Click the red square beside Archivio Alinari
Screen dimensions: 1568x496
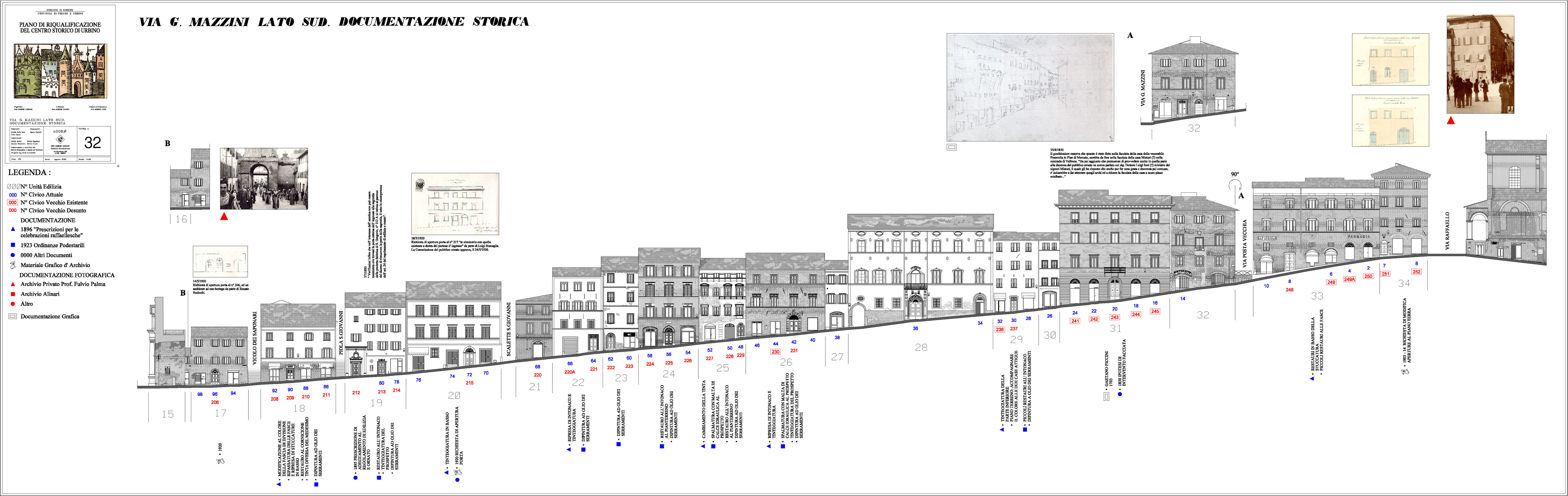coord(13,294)
